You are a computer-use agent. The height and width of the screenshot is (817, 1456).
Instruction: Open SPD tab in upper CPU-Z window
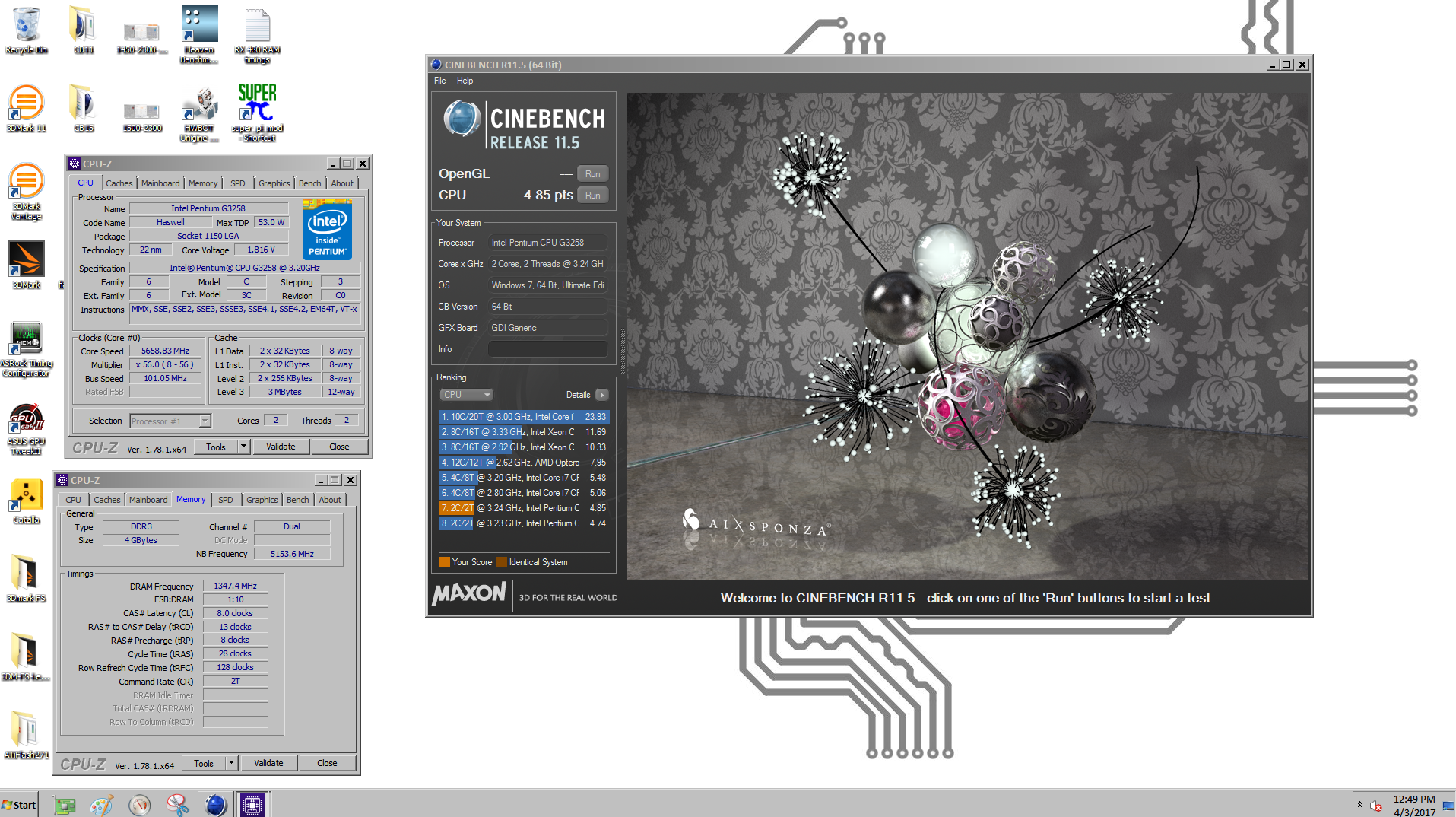(238, 183)
